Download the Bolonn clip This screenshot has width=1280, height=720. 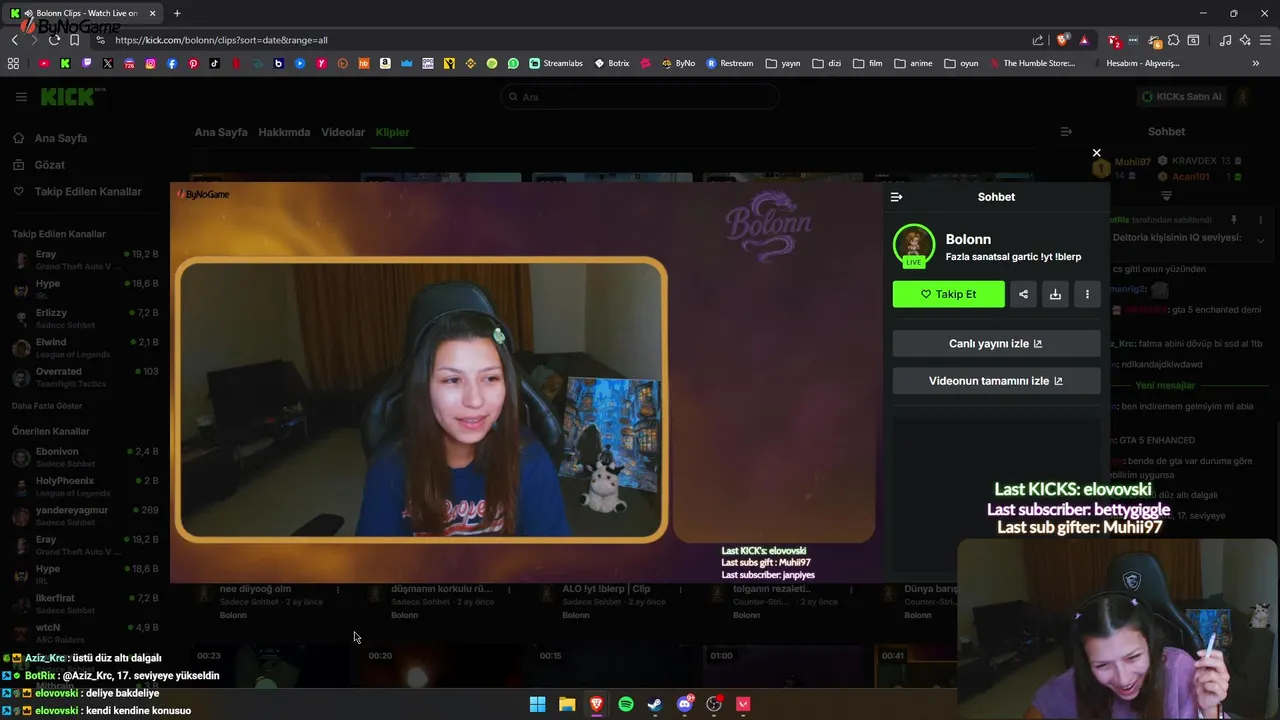(x=1055, y=294)
